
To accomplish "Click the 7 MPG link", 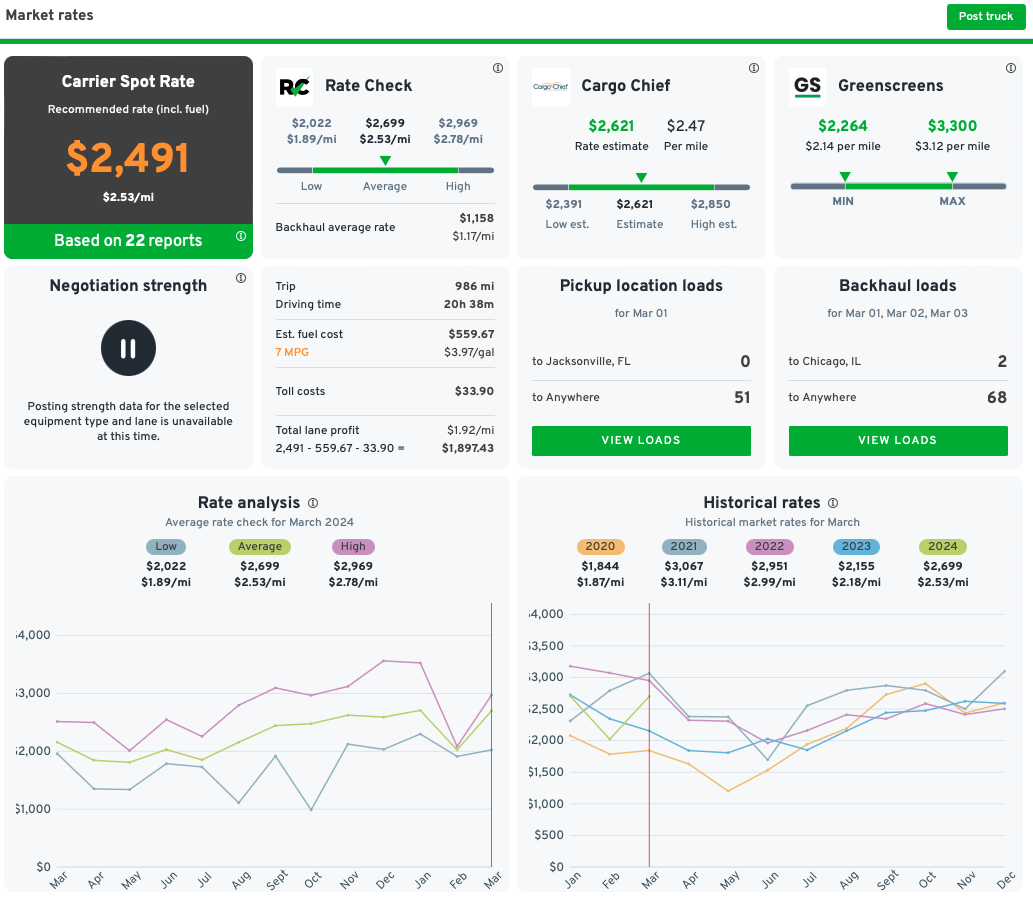I will (x=292, y=352).
